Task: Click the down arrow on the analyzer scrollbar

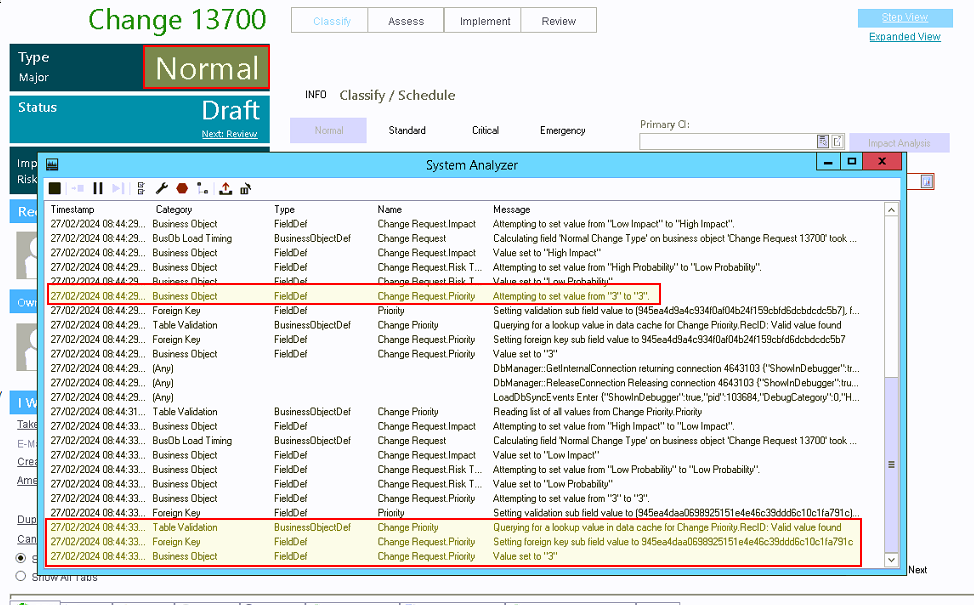Action: point(891,558)
